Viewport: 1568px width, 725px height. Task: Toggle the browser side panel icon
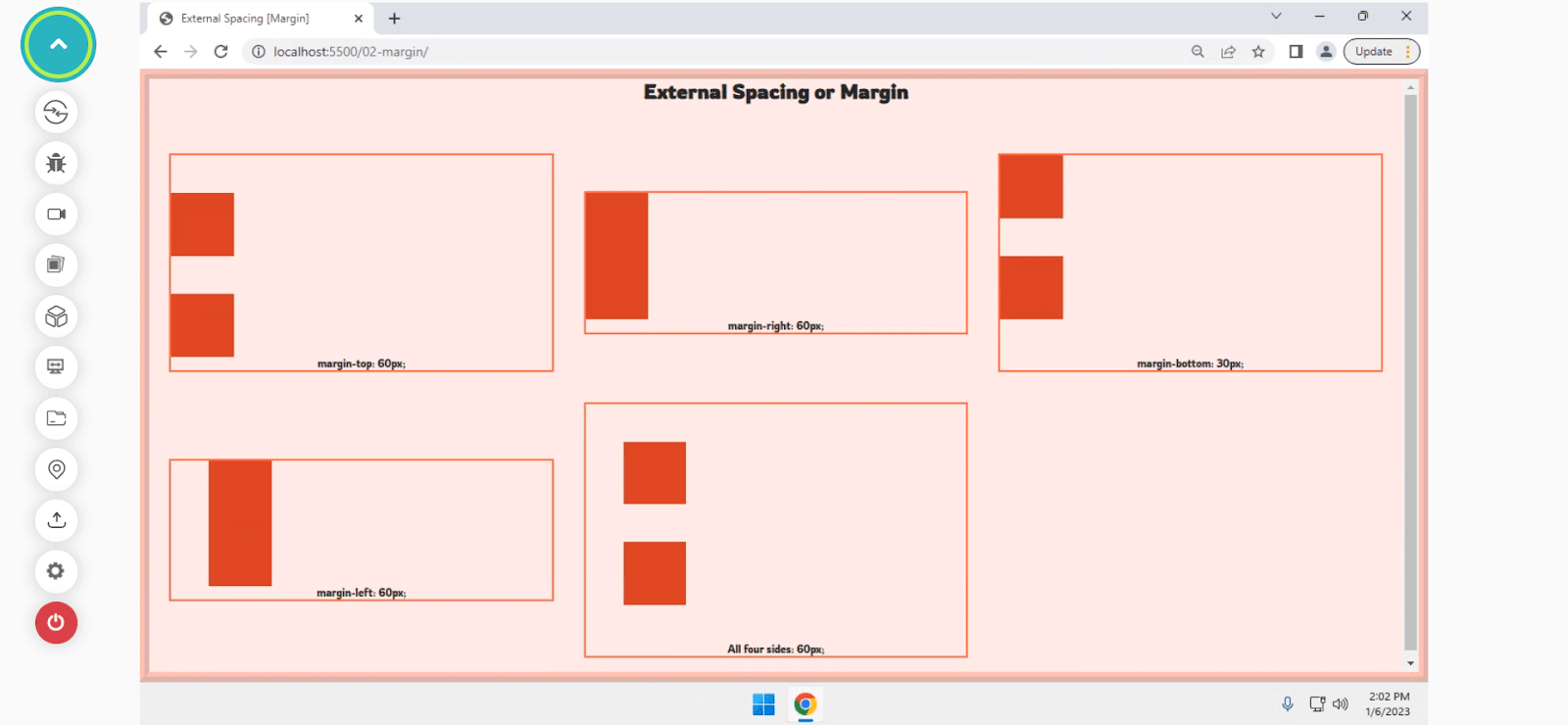1296,52
